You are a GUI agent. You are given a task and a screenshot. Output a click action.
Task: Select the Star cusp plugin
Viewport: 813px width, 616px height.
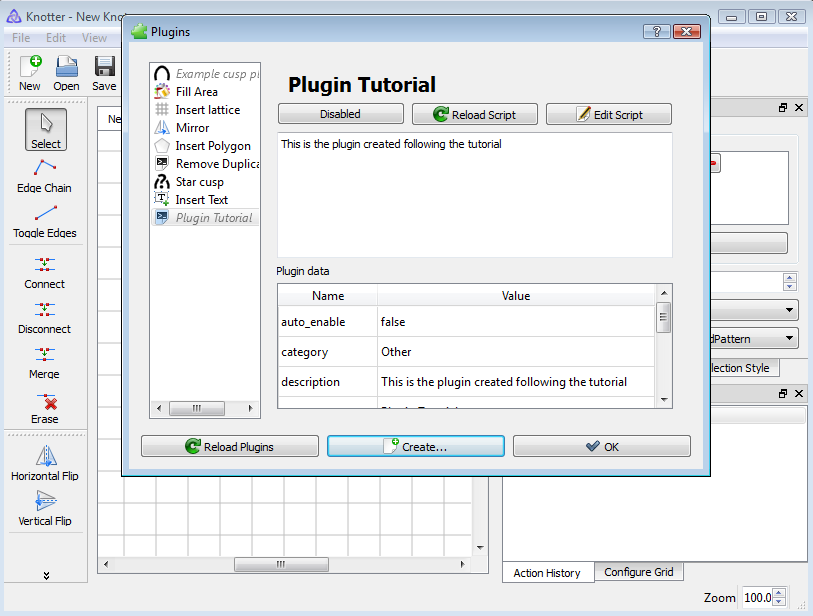tap(206, 182)
